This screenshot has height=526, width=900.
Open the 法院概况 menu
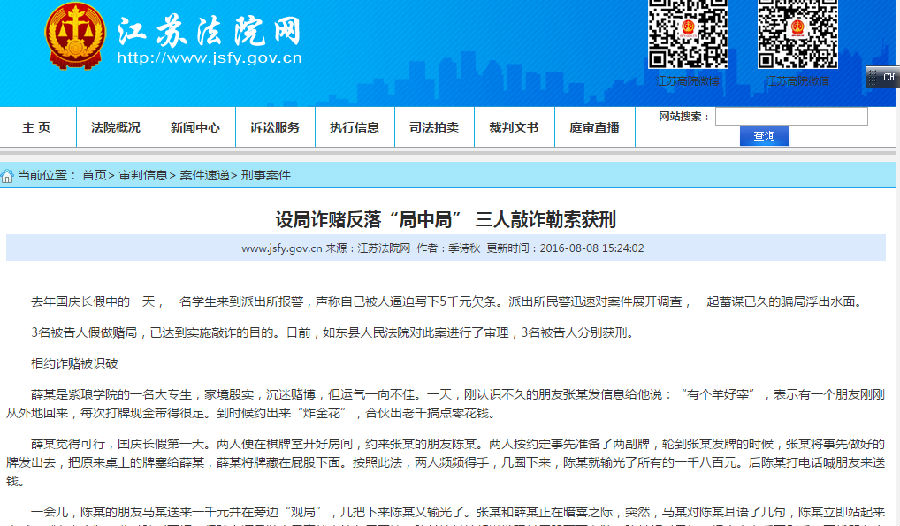pyautogui.click(x=116, y=128)
